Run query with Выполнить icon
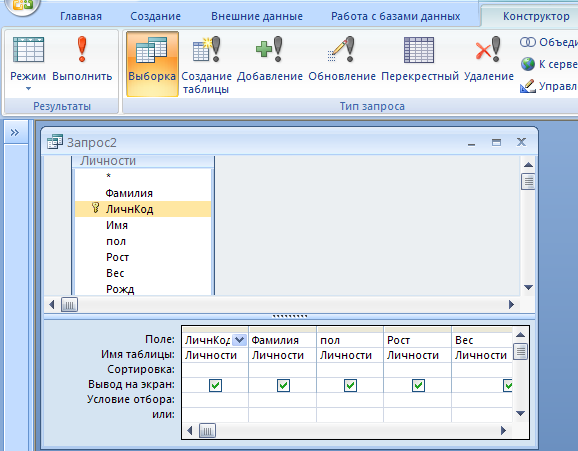578x451 pixels. 82,49
